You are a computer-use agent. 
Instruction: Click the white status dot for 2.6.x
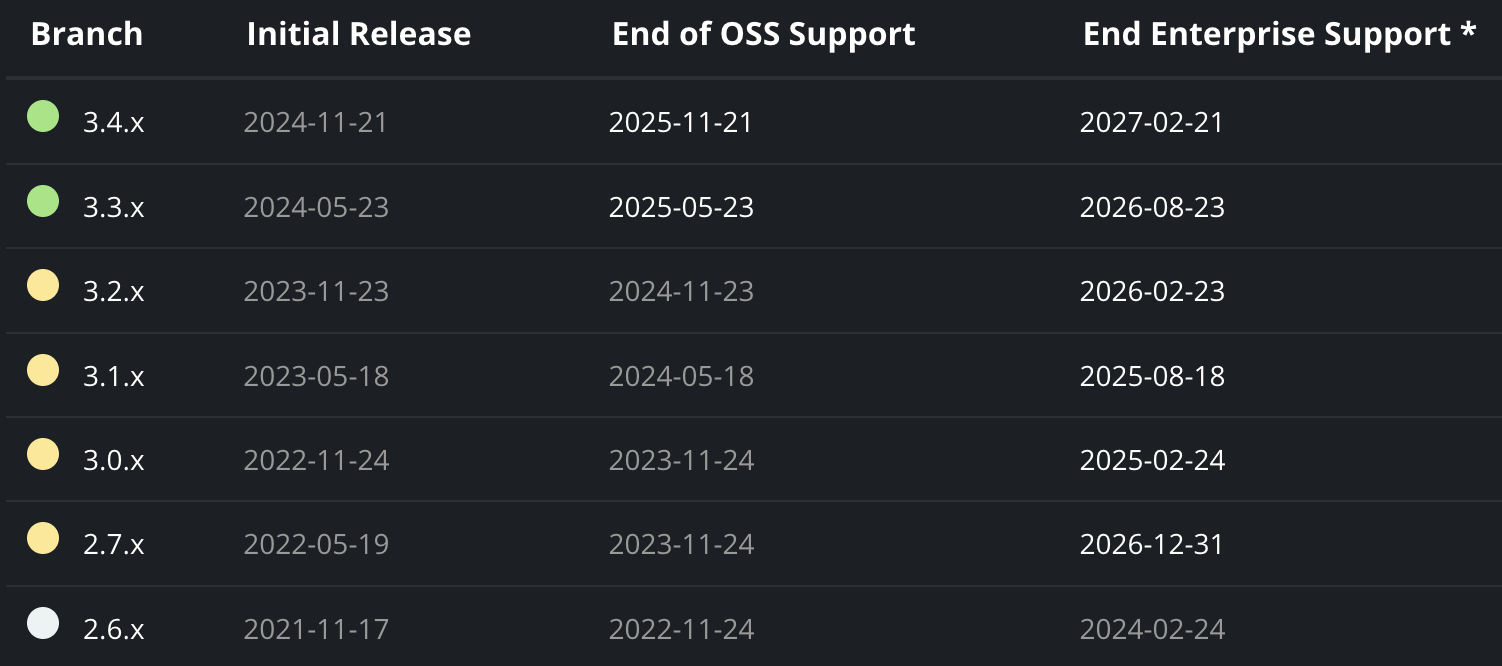[43, 623]
